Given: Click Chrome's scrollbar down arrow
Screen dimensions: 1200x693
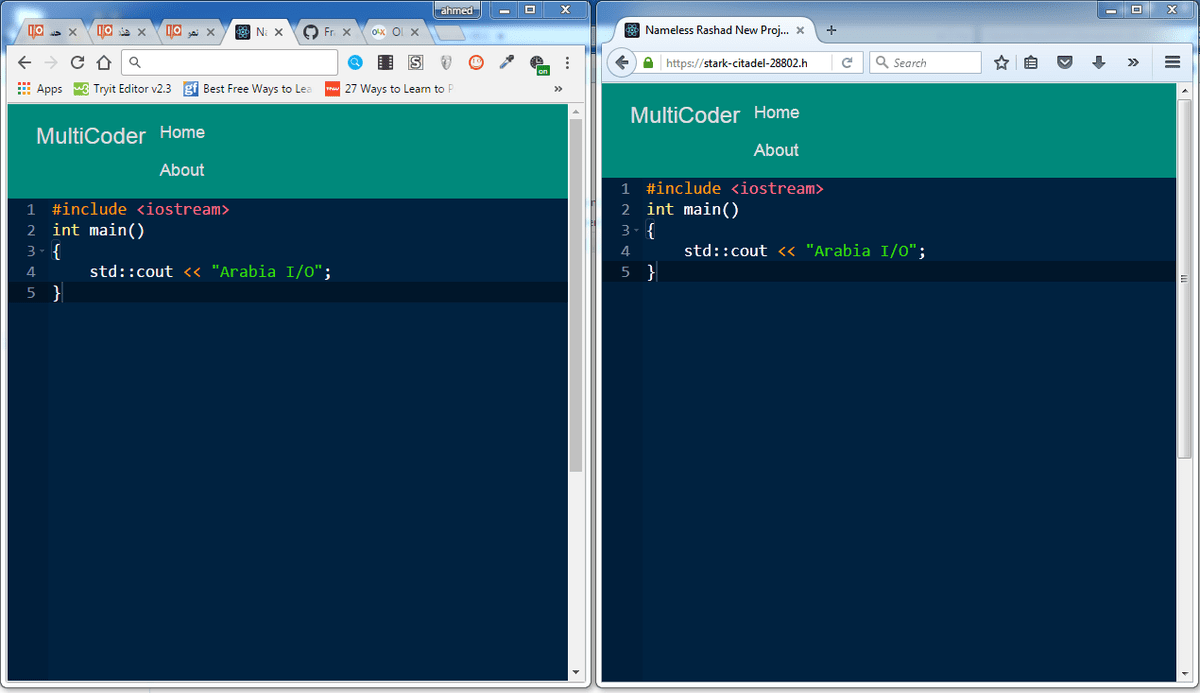Looking at the screenshot, I should (575, 671).
